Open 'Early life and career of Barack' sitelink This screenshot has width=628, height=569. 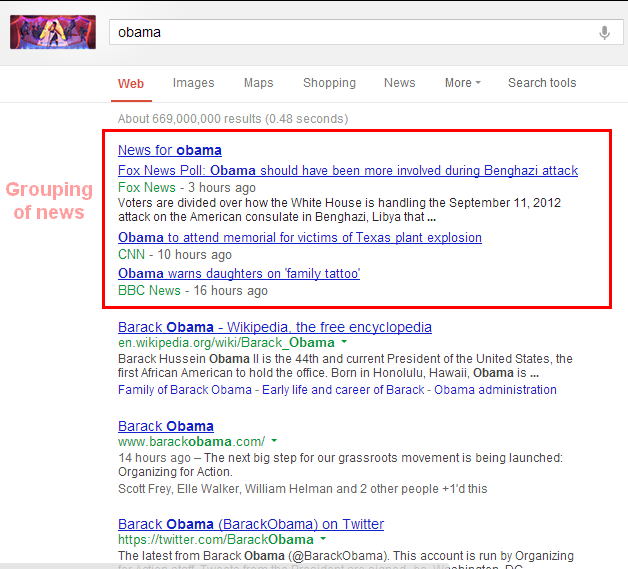343,390
